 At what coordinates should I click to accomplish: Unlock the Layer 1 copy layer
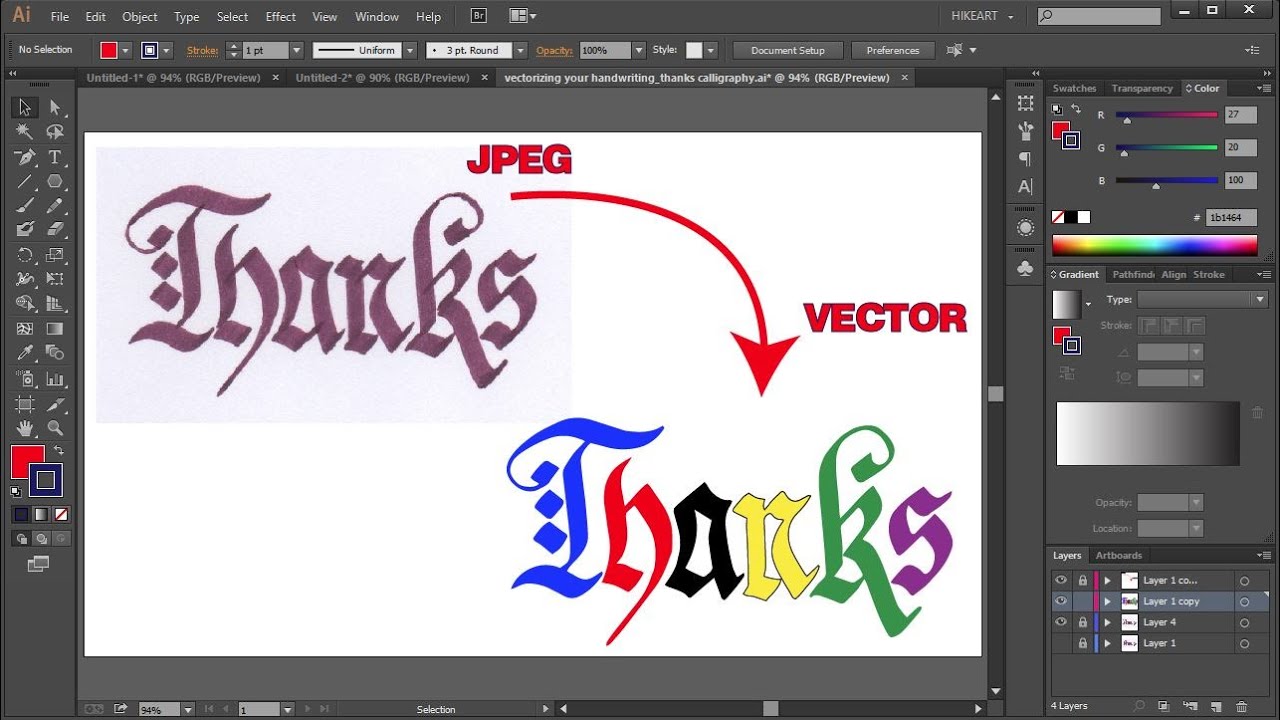pos(1083,601)
